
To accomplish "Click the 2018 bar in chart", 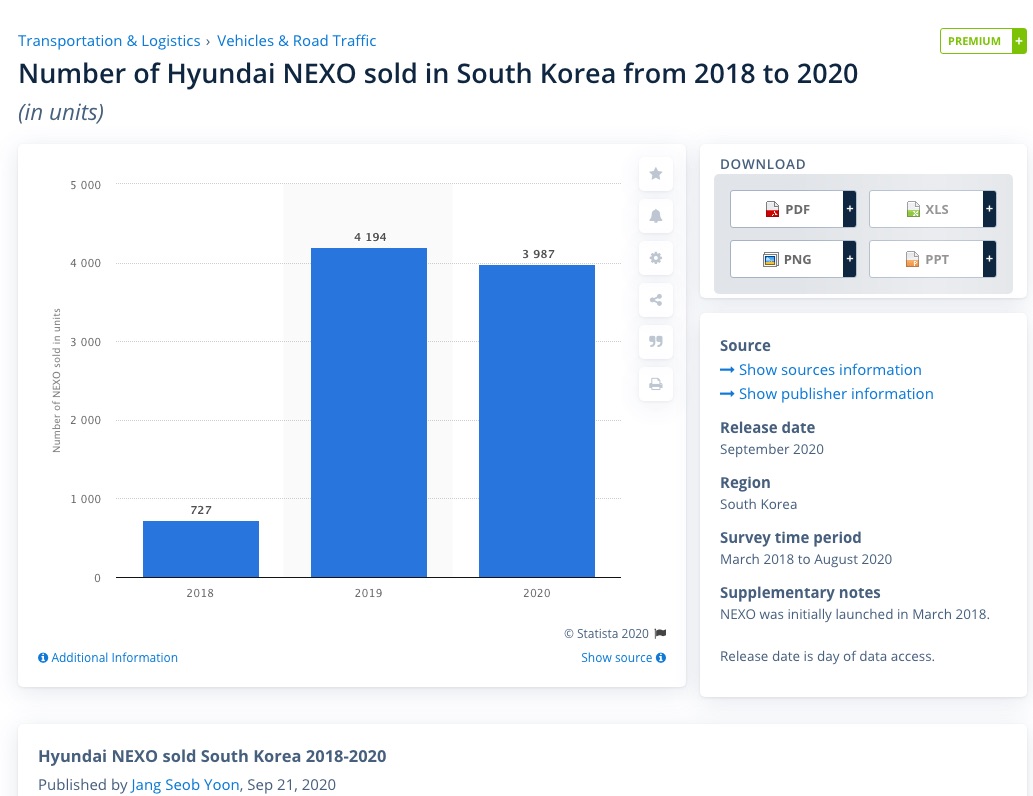I will (201, 549).
